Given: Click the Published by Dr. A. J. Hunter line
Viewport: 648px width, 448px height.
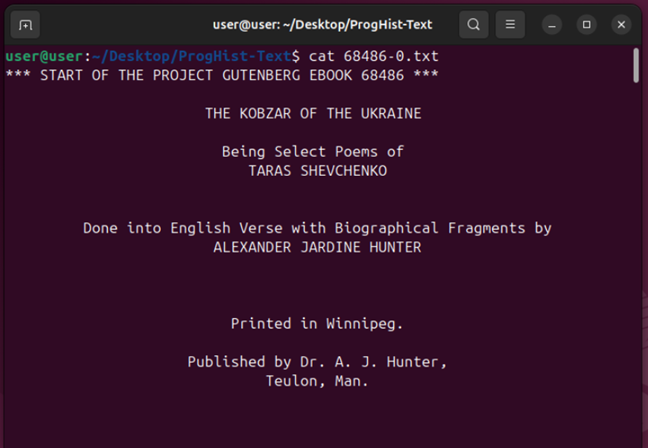Looking at the screenshot, I should [x=317, y=362].
